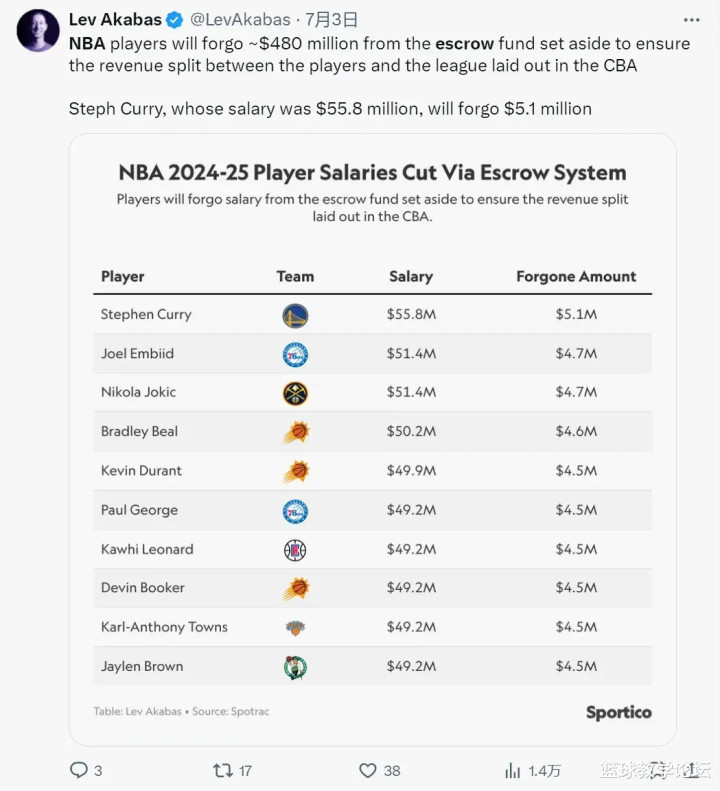This screenshot has width=720, height=791.
Task: Click the 76ers logo beside Joel Embiid
Action: (x=295, y=355)
